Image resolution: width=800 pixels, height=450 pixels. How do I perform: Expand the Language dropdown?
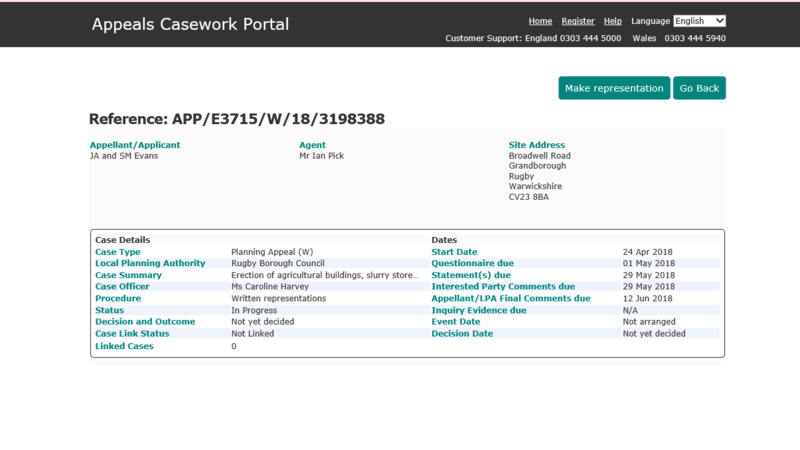699,21
